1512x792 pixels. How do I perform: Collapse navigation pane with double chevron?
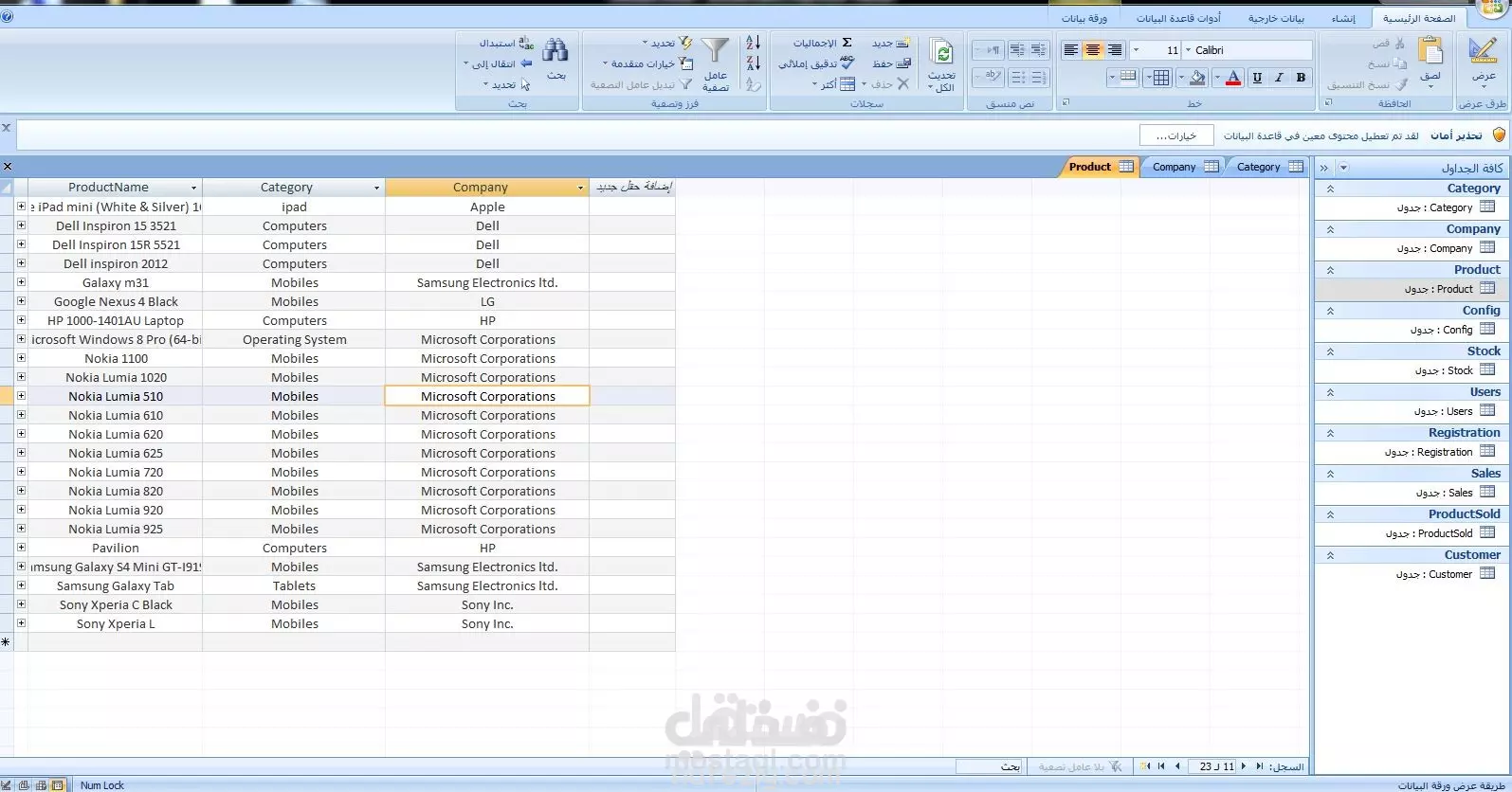1324,168
